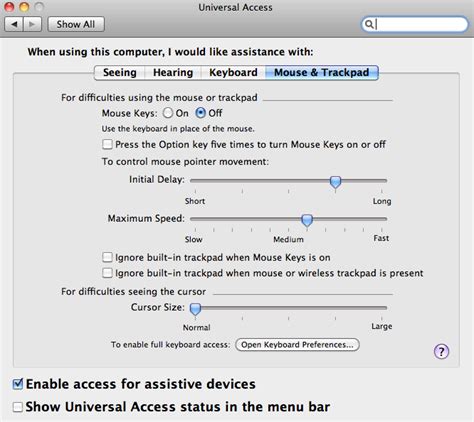Check Ignore trackpad when wireless trackpad present
Viewport: 474px width, 422px height.
coord(107,273)
